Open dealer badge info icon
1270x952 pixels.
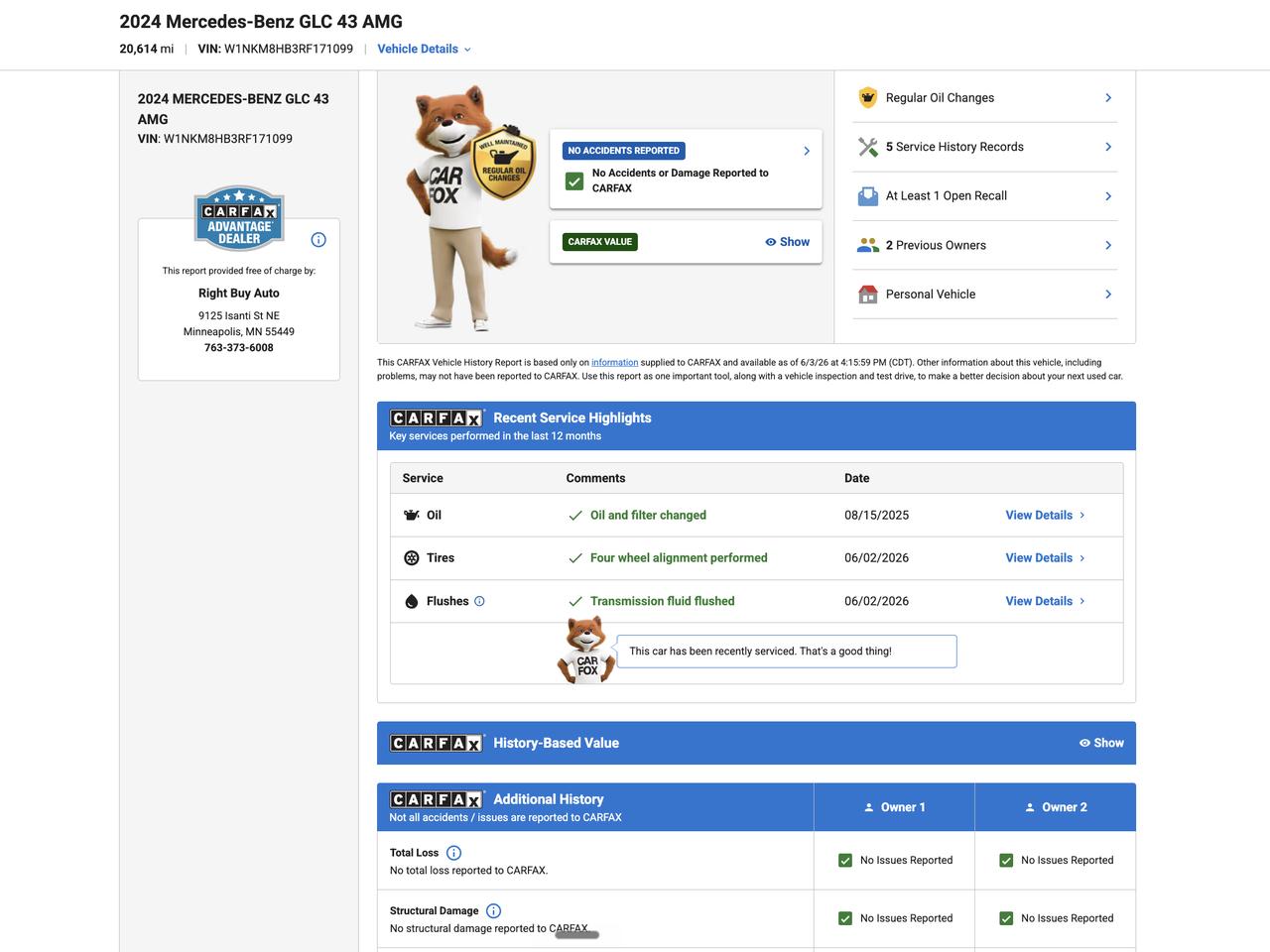coord(318,240)
